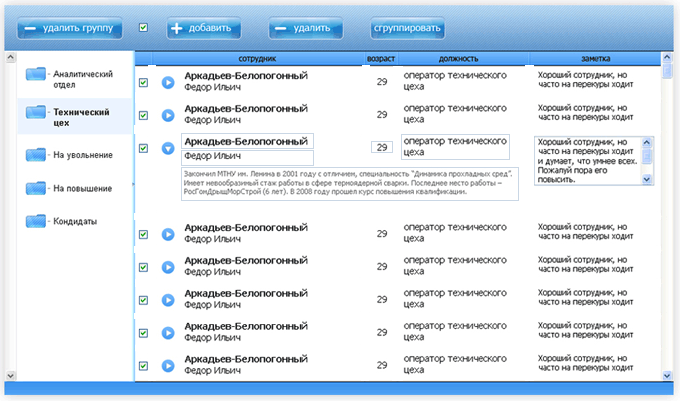Open the Кандидаты folder icon

tap(36, 221)
